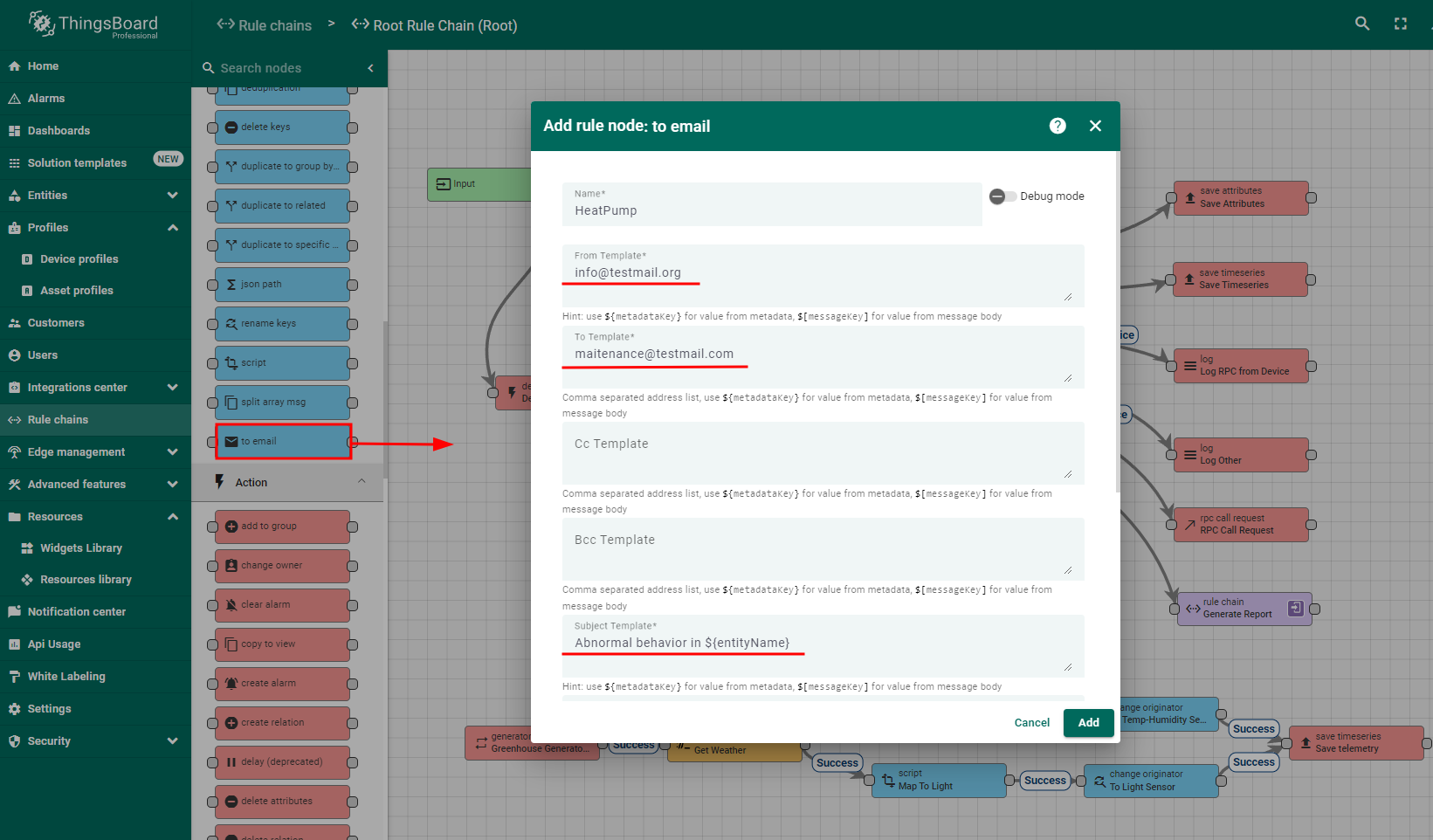
Task: Select the 'to email' rule node
Action: 283,442
